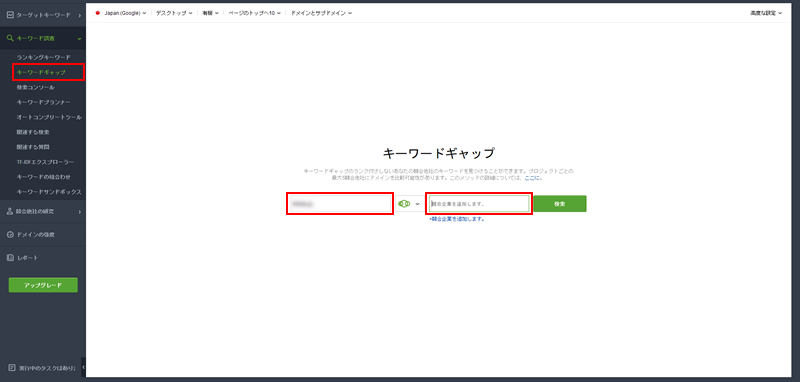Click the red Japan flag icon

click(x=97, y=13)
